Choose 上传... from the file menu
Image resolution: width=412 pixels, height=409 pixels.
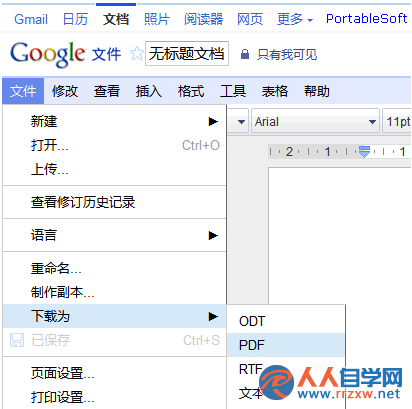[114, 169]
